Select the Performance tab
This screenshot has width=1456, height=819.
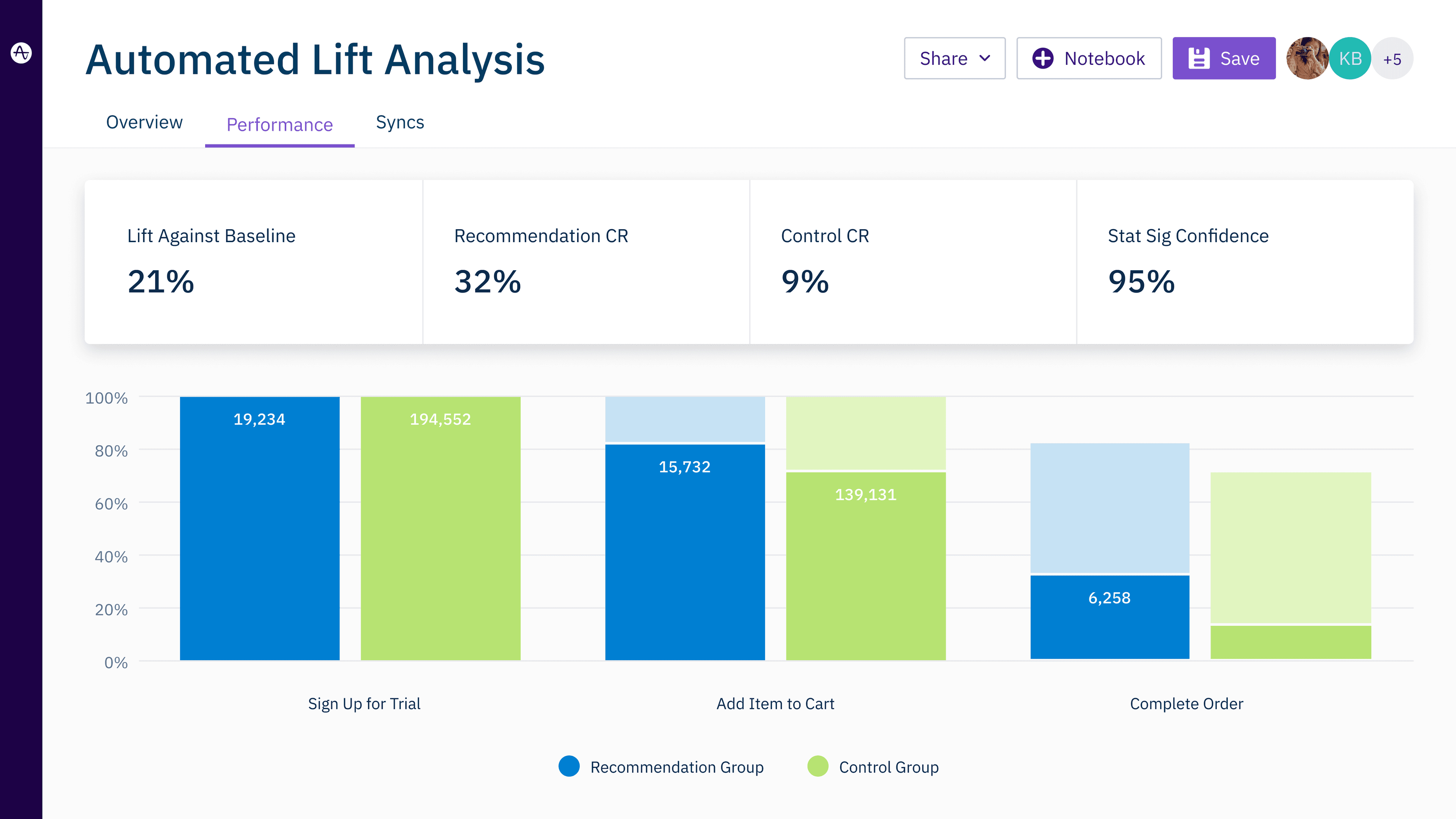pos(279,124)
